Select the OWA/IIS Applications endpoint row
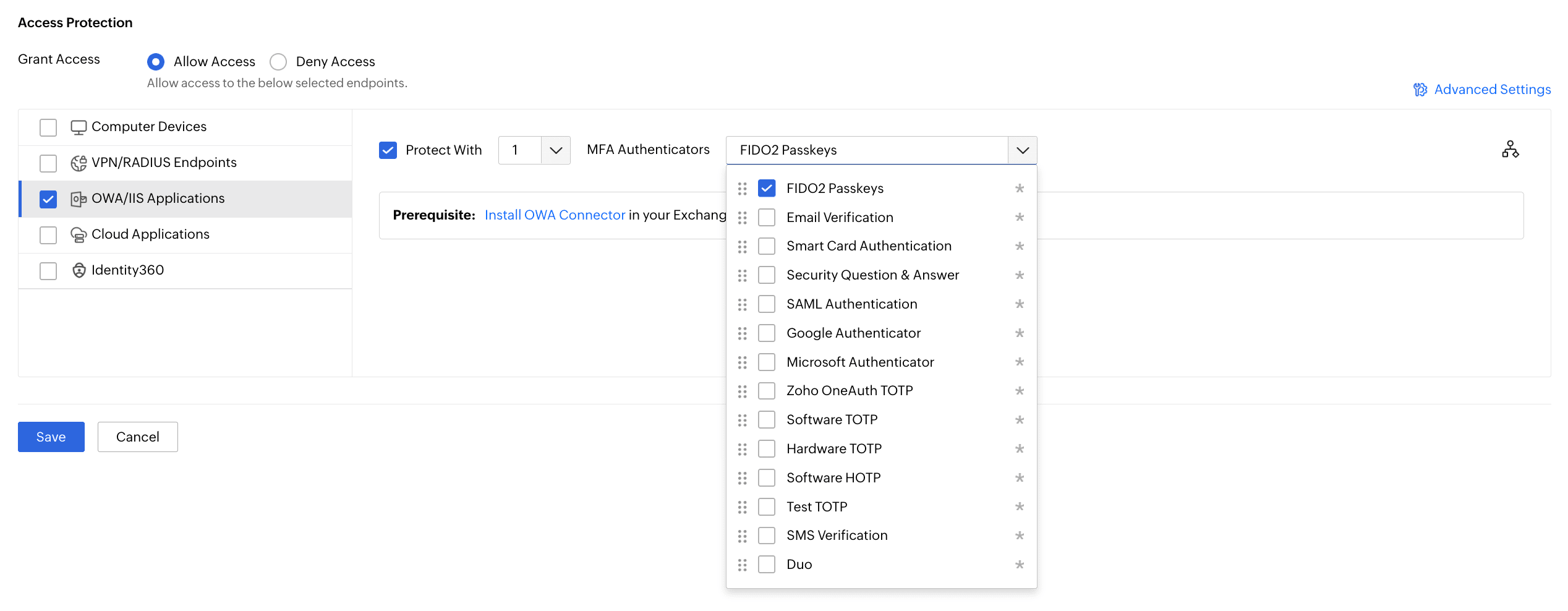1568x611 pixels. coord(185,199)
